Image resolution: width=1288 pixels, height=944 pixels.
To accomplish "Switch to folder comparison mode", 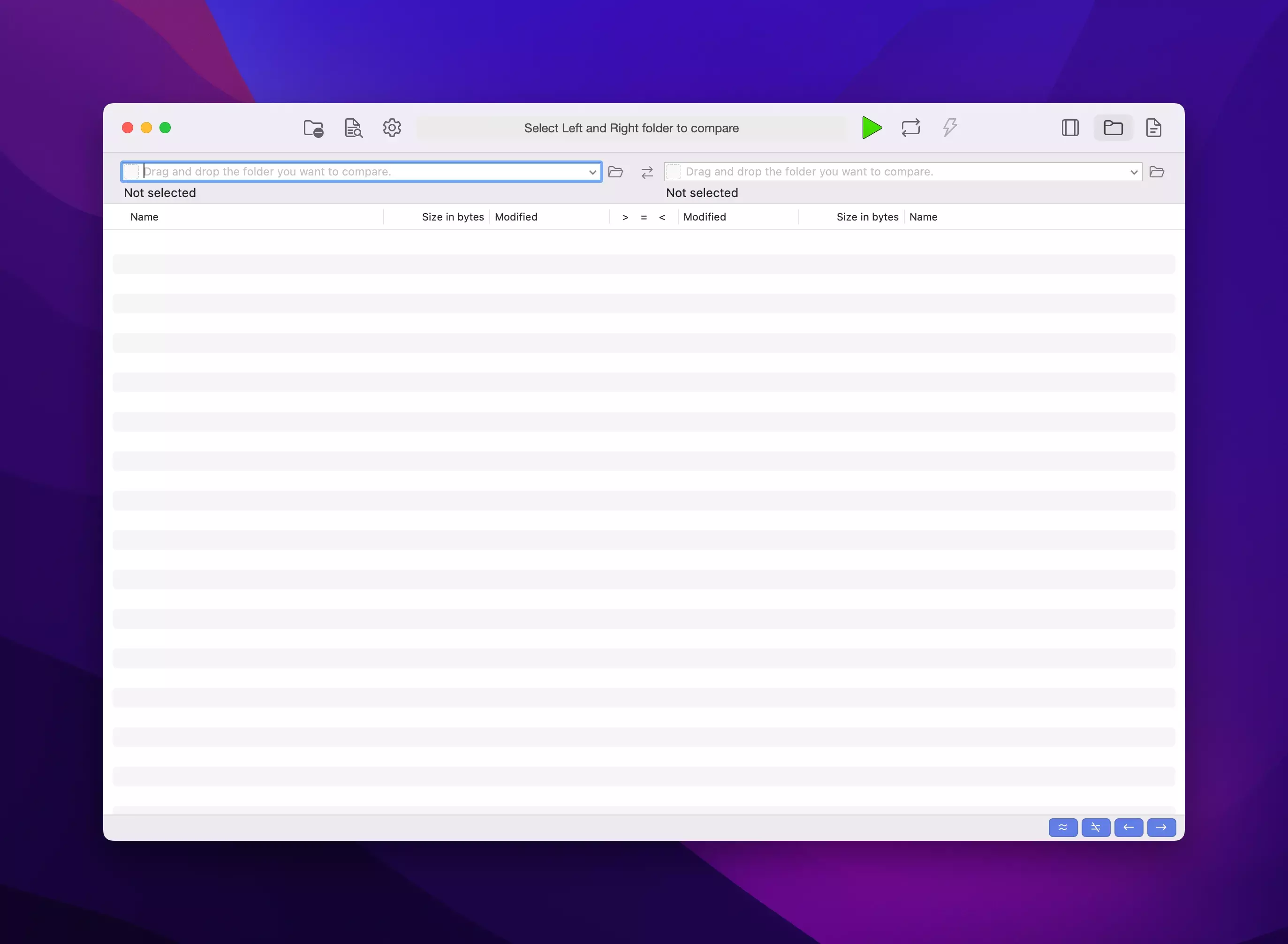I will click(1113, 128).
